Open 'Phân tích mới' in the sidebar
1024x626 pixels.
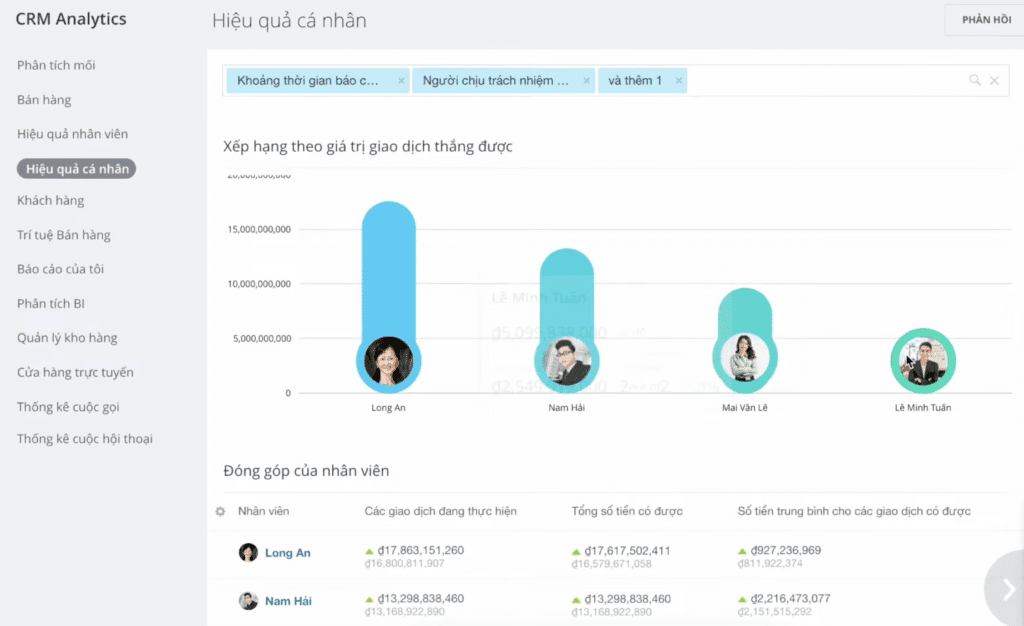[x=56, y=65]
